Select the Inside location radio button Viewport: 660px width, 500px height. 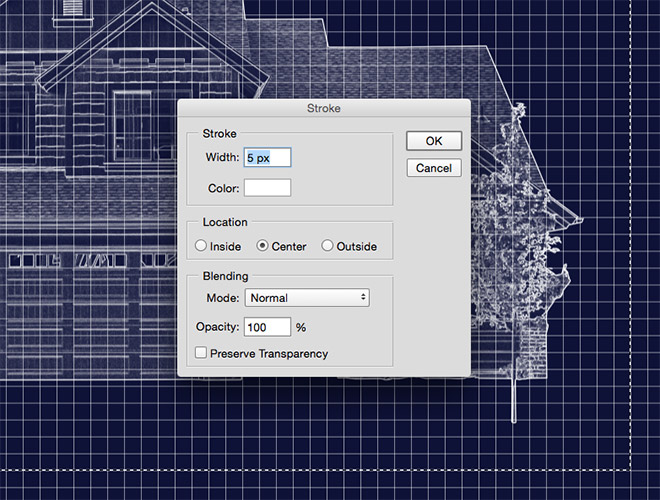coord(201,246)
